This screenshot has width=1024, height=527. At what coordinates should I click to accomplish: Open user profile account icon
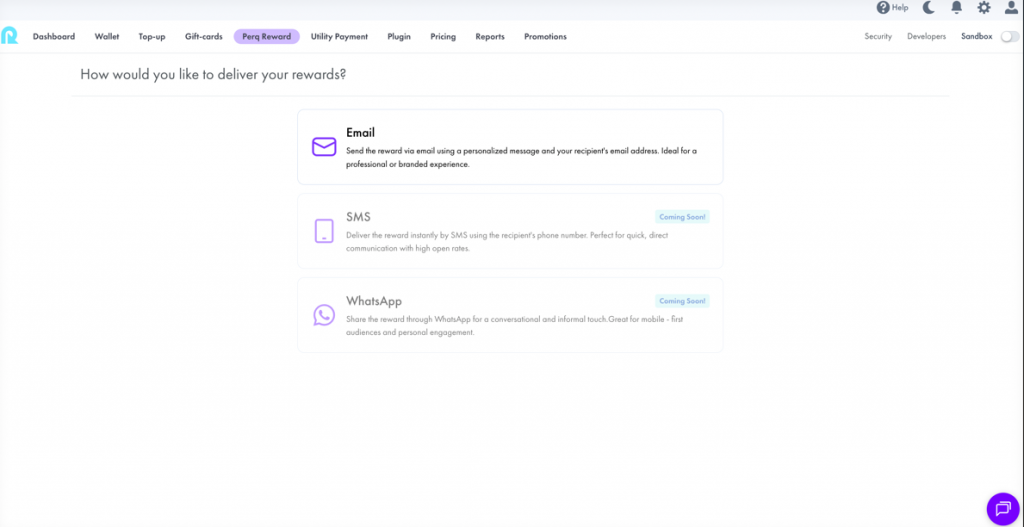coord(1011,8)
